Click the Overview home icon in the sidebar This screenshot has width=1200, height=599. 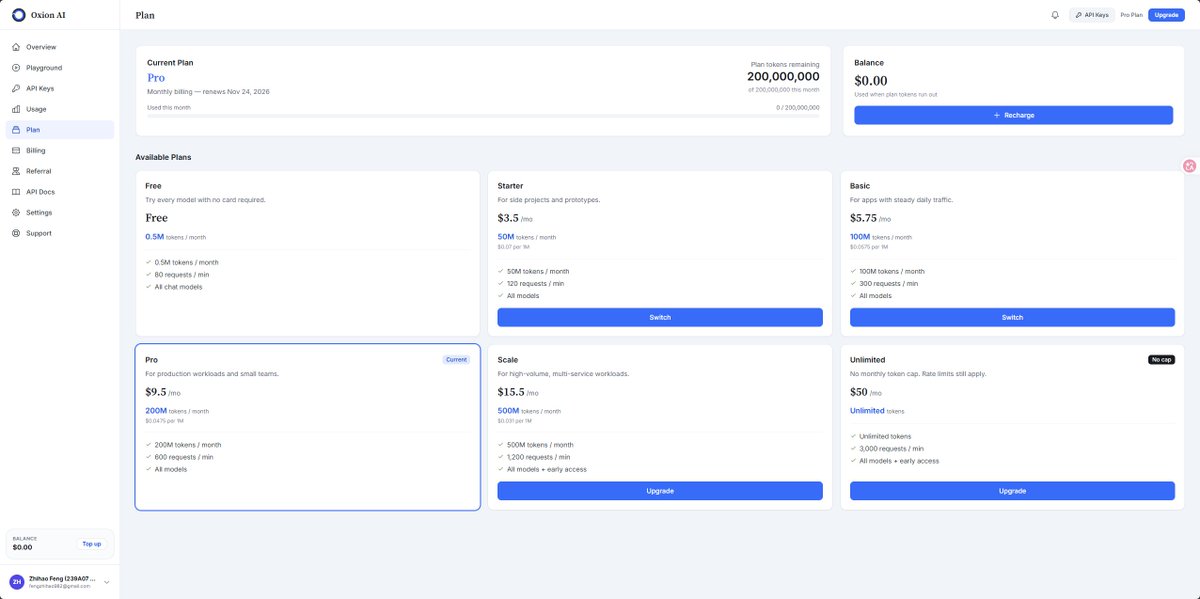[x=16, y=47]
